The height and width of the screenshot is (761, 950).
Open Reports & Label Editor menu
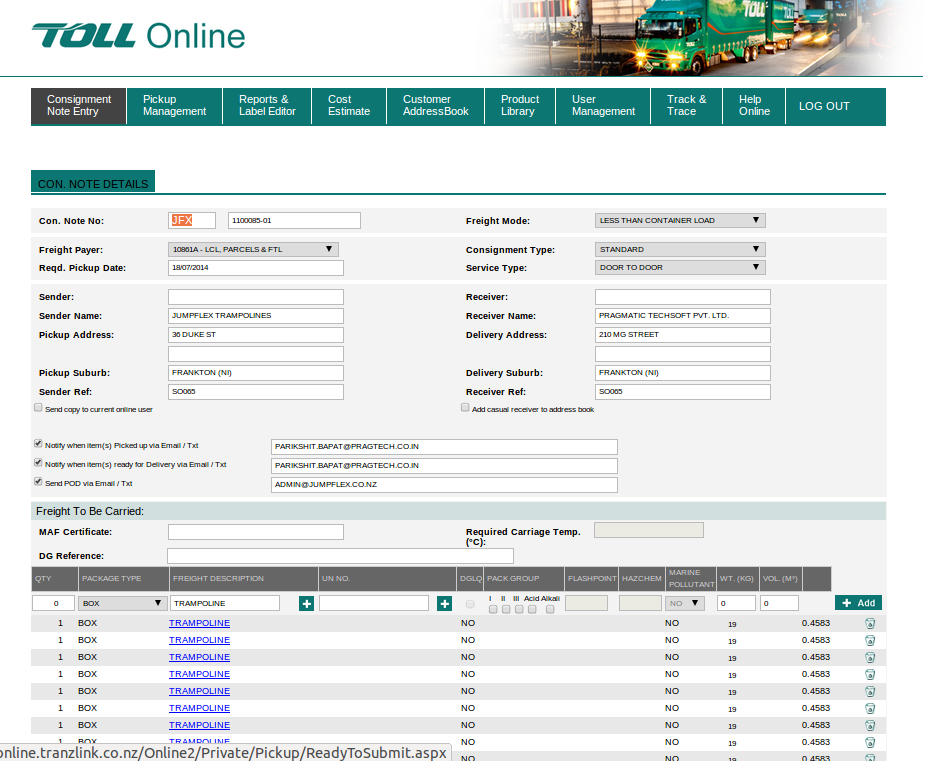click(267, 106)
